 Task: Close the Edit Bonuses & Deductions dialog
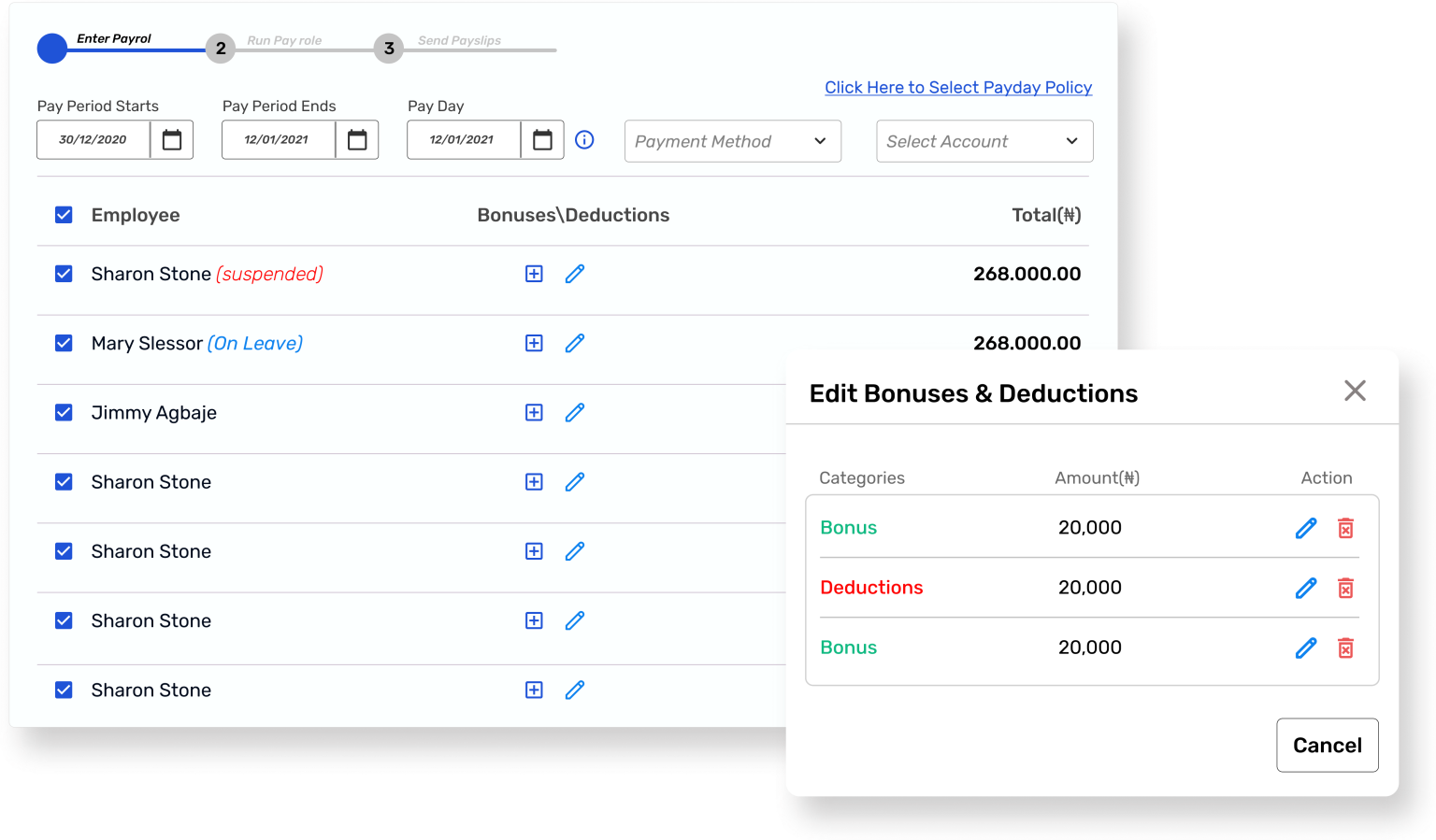pos(1355,391)
